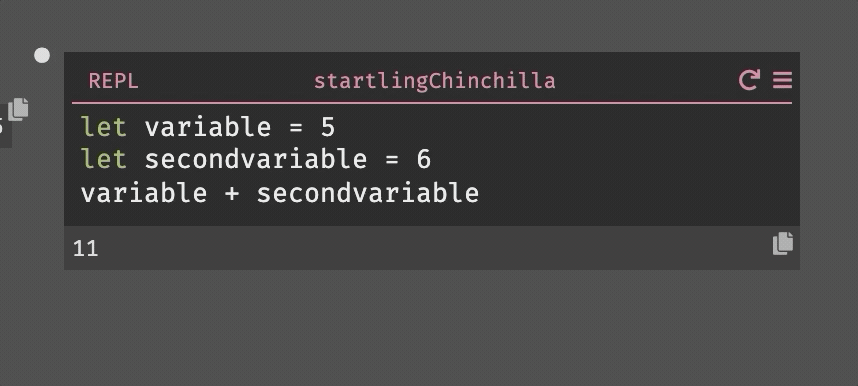This screenshot has width=858, height=386.
Task: Click the refresh icon to re-run the REPL
Action: [749, 80]
